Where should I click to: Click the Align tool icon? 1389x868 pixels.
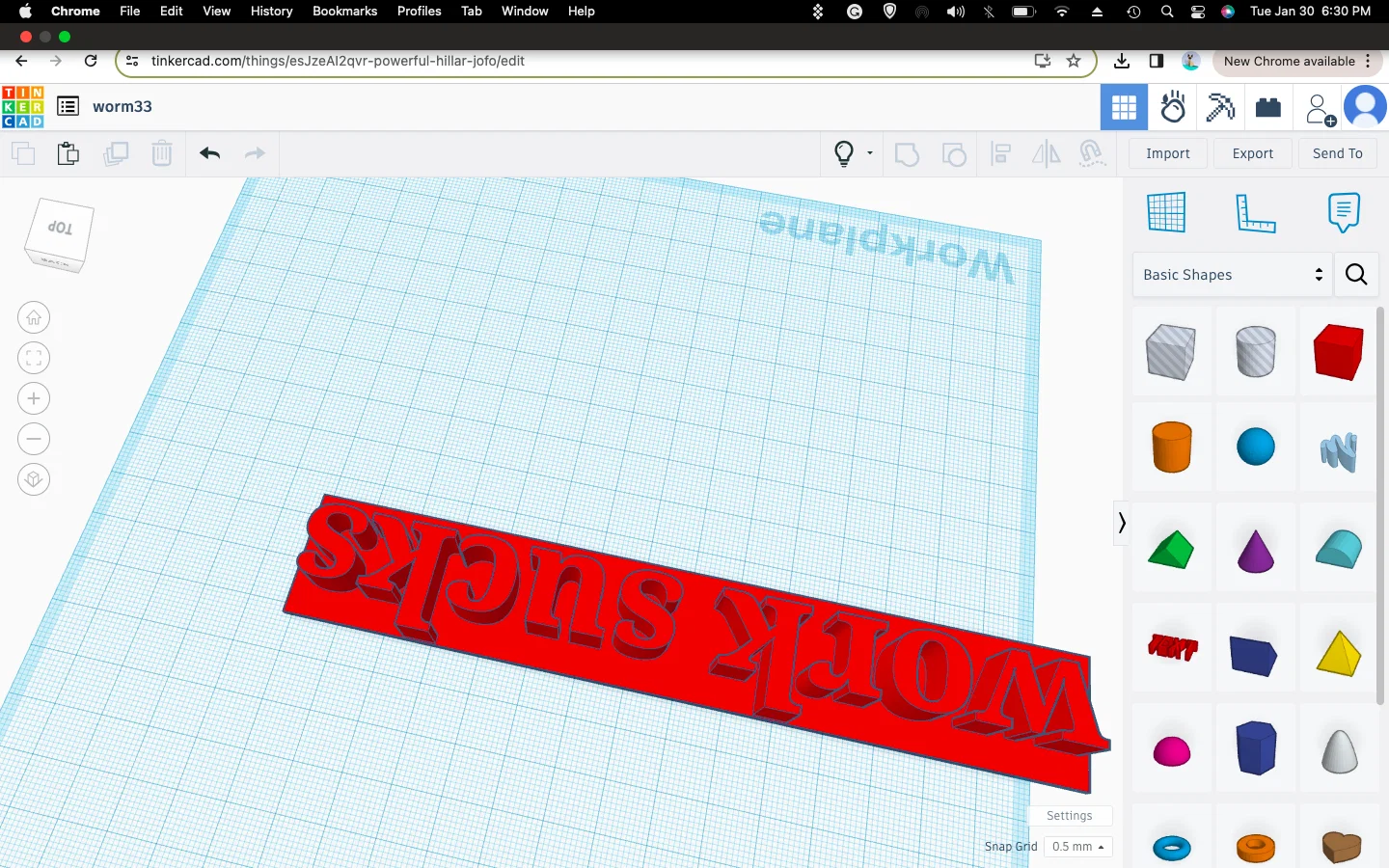click(1001, 153)
